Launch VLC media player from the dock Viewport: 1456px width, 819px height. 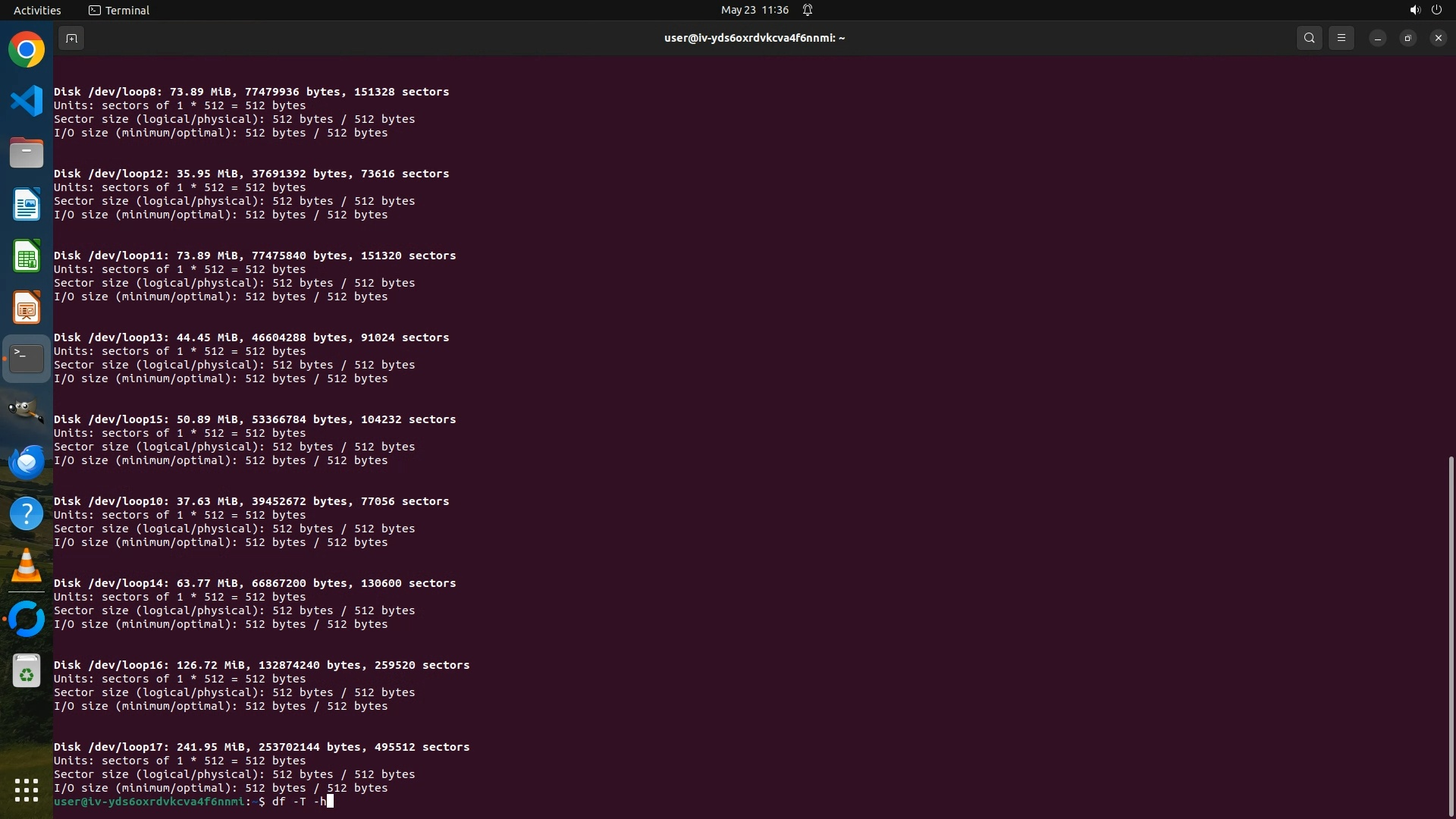coord(27,566)
